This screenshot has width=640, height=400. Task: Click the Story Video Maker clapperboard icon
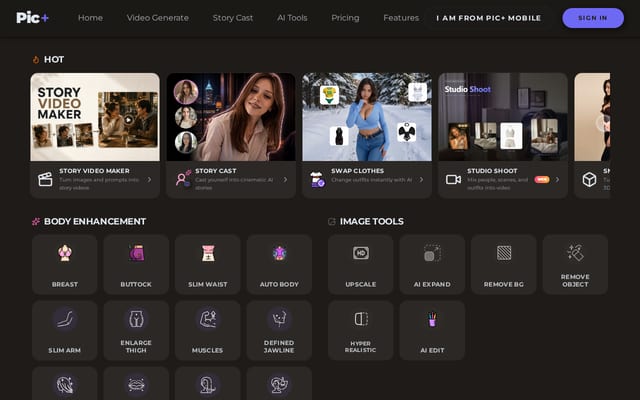[45, 179]
